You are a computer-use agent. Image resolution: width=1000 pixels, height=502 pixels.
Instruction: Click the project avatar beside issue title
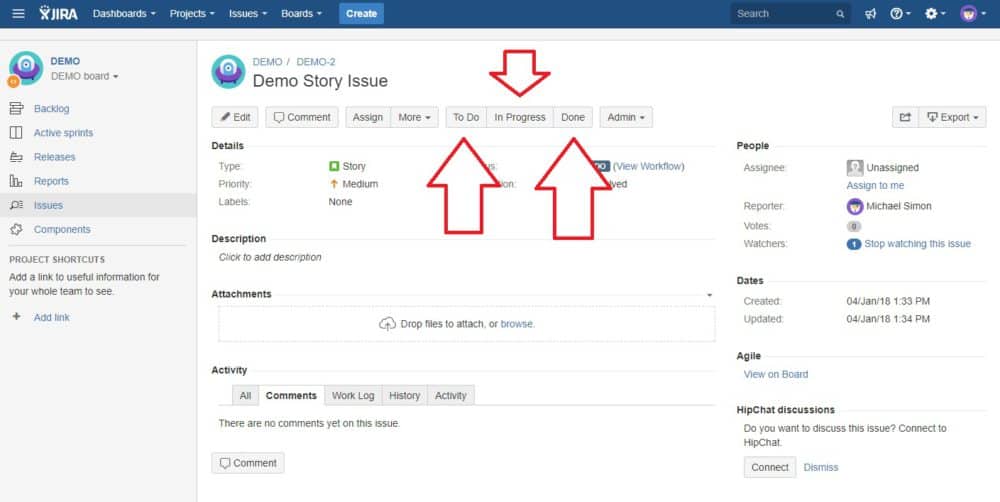(x=228, y=71)
